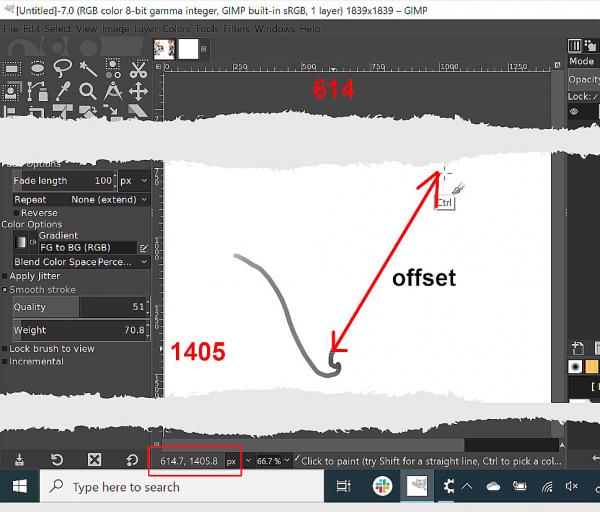The image size is (600, 512).
Task: Select the Ellipse Select tool
Action: tap(37, 68)
